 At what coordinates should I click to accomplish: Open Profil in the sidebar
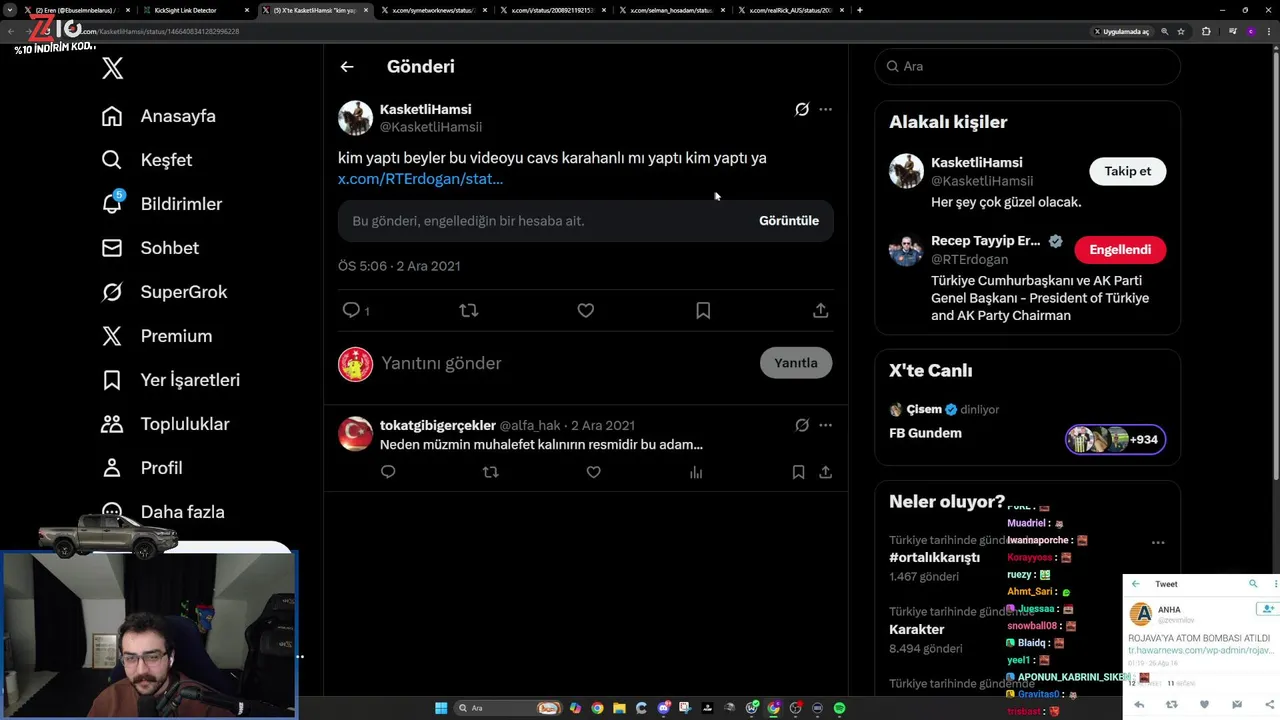pos(142,468)
